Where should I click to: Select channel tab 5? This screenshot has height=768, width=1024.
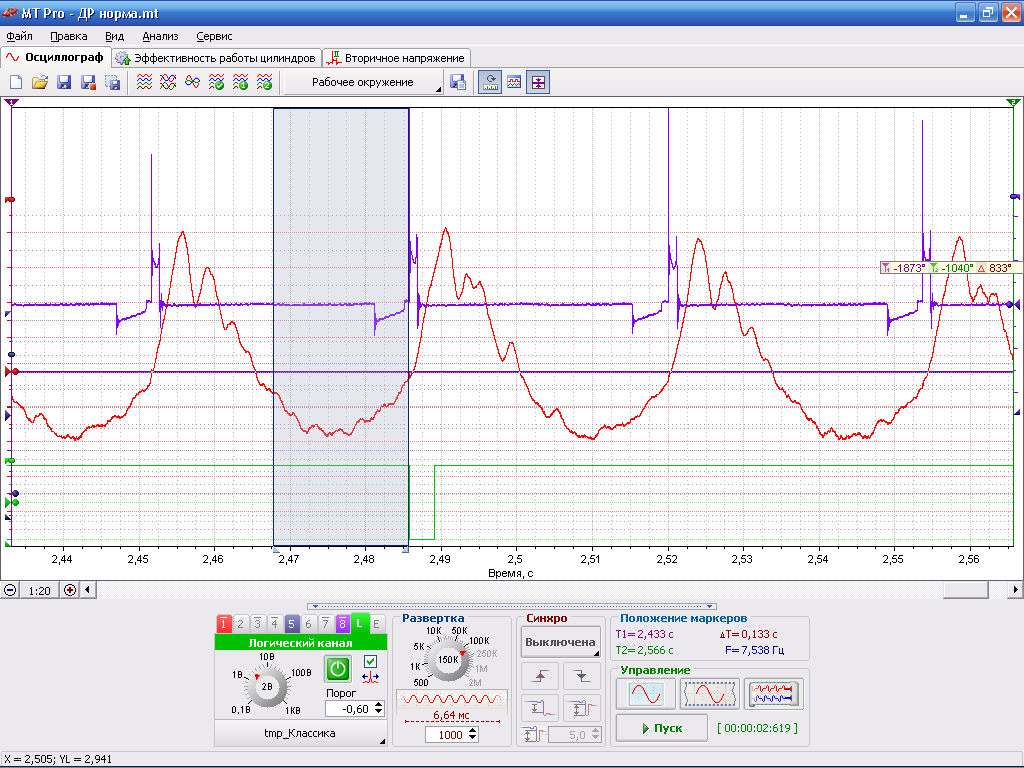291,624
